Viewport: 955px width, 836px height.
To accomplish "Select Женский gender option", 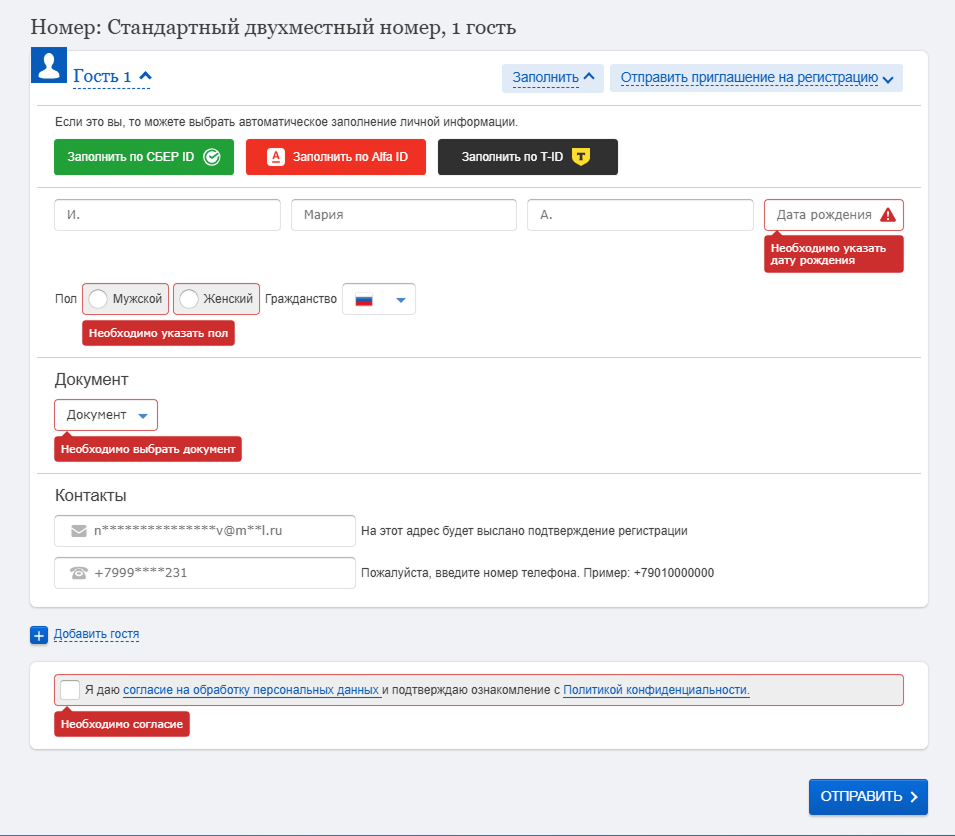I will pyautogui.click(x=216, y=299).
